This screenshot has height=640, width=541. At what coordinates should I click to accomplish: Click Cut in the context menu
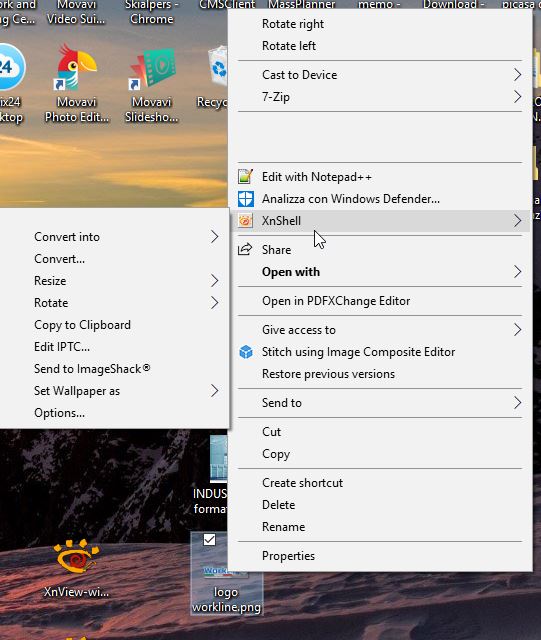[380, 432]
